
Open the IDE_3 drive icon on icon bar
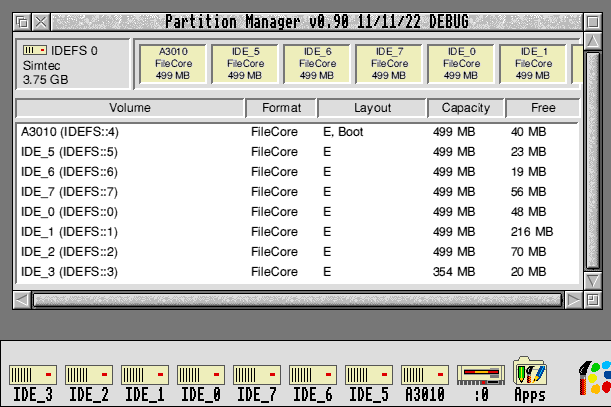[x=33, y=383]
